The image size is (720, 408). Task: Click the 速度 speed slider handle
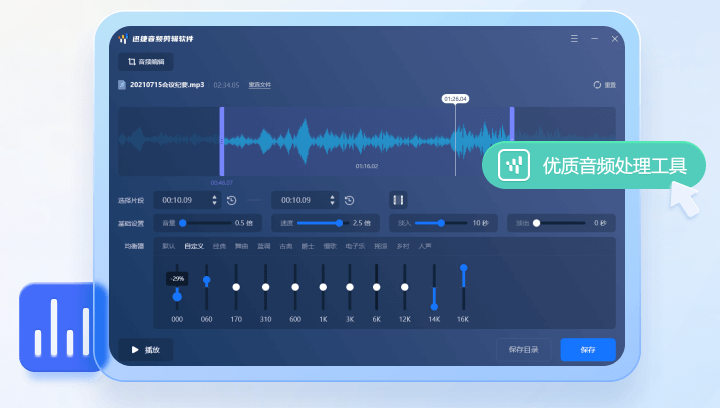[x=340, y=223]
